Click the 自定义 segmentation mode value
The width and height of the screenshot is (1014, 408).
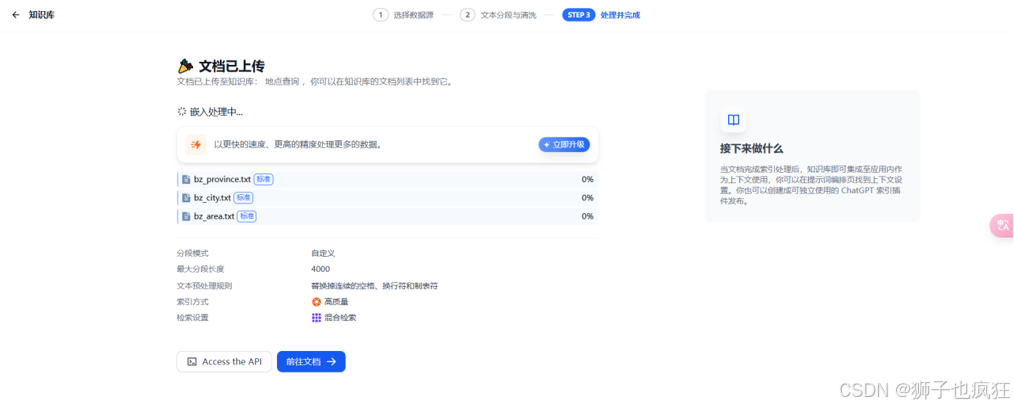click(x=323, y=253)
